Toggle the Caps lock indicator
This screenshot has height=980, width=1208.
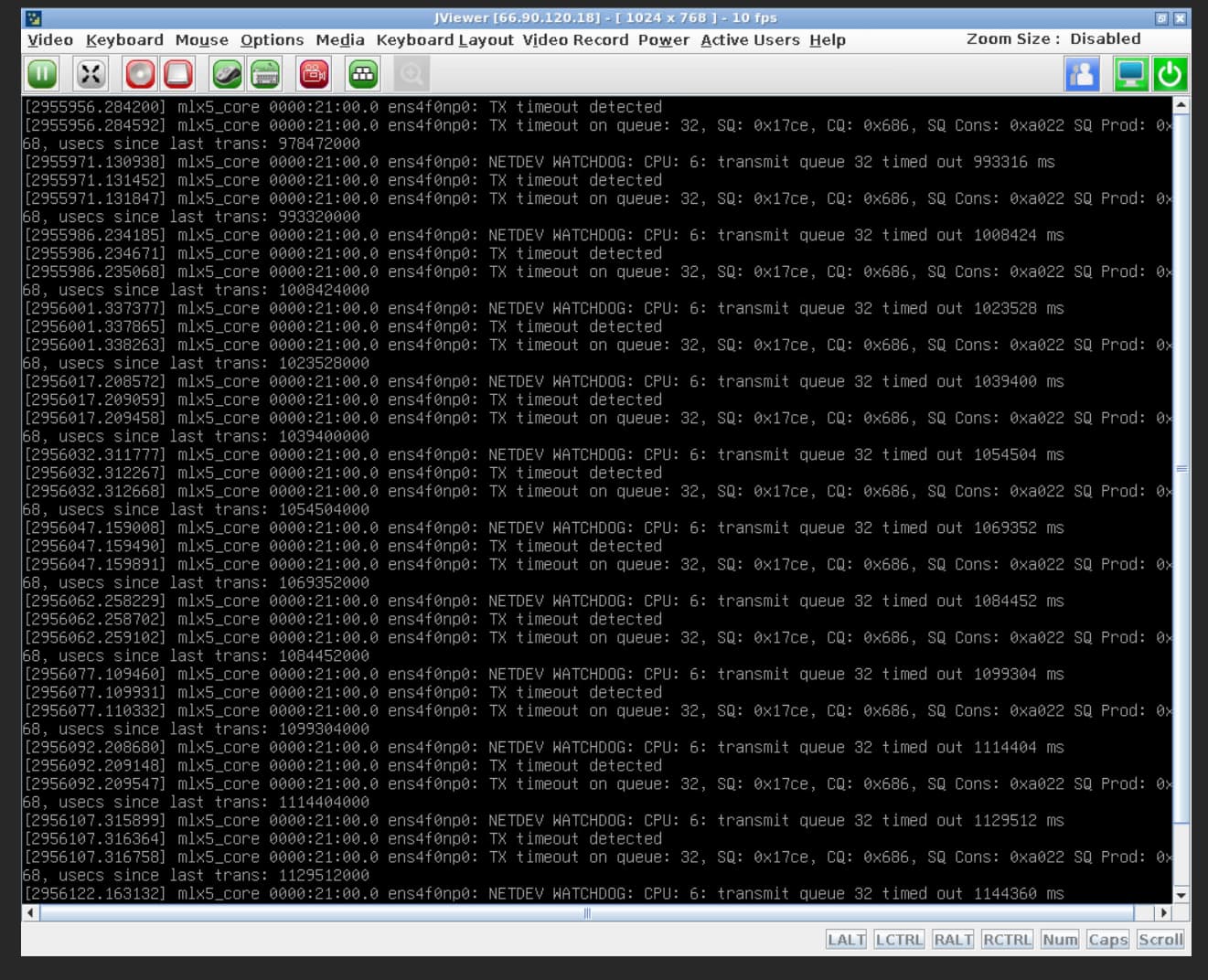pos(1107,940)
